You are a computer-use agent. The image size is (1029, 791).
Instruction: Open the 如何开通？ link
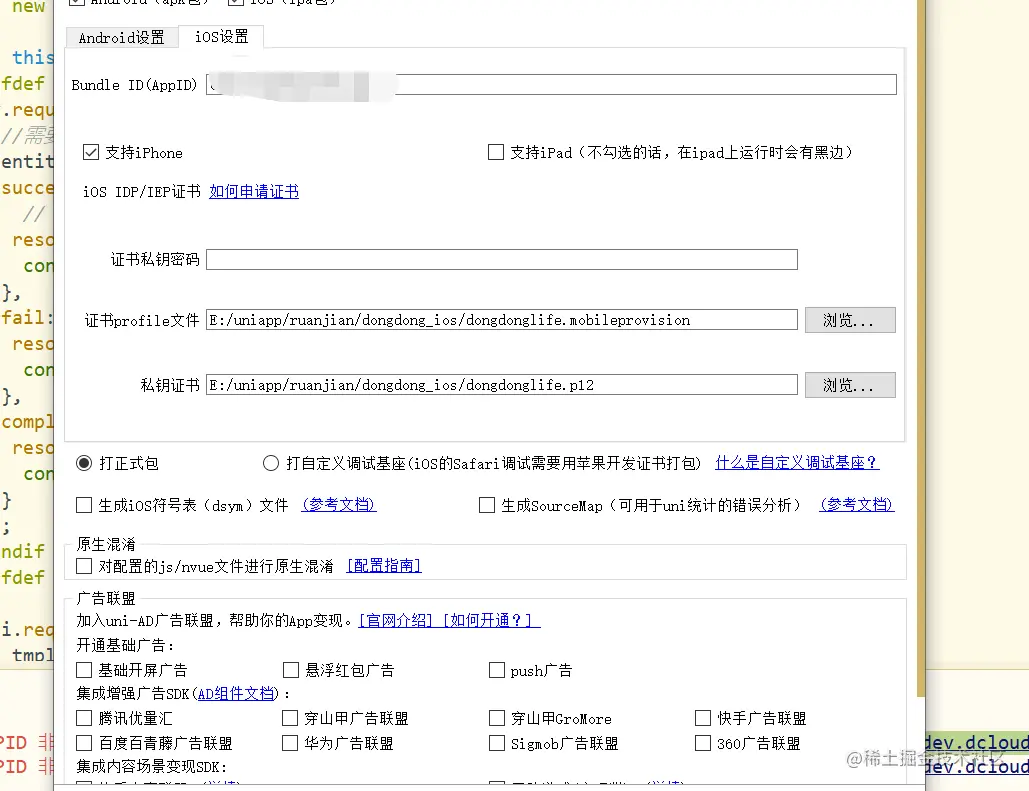coord(492,620)
